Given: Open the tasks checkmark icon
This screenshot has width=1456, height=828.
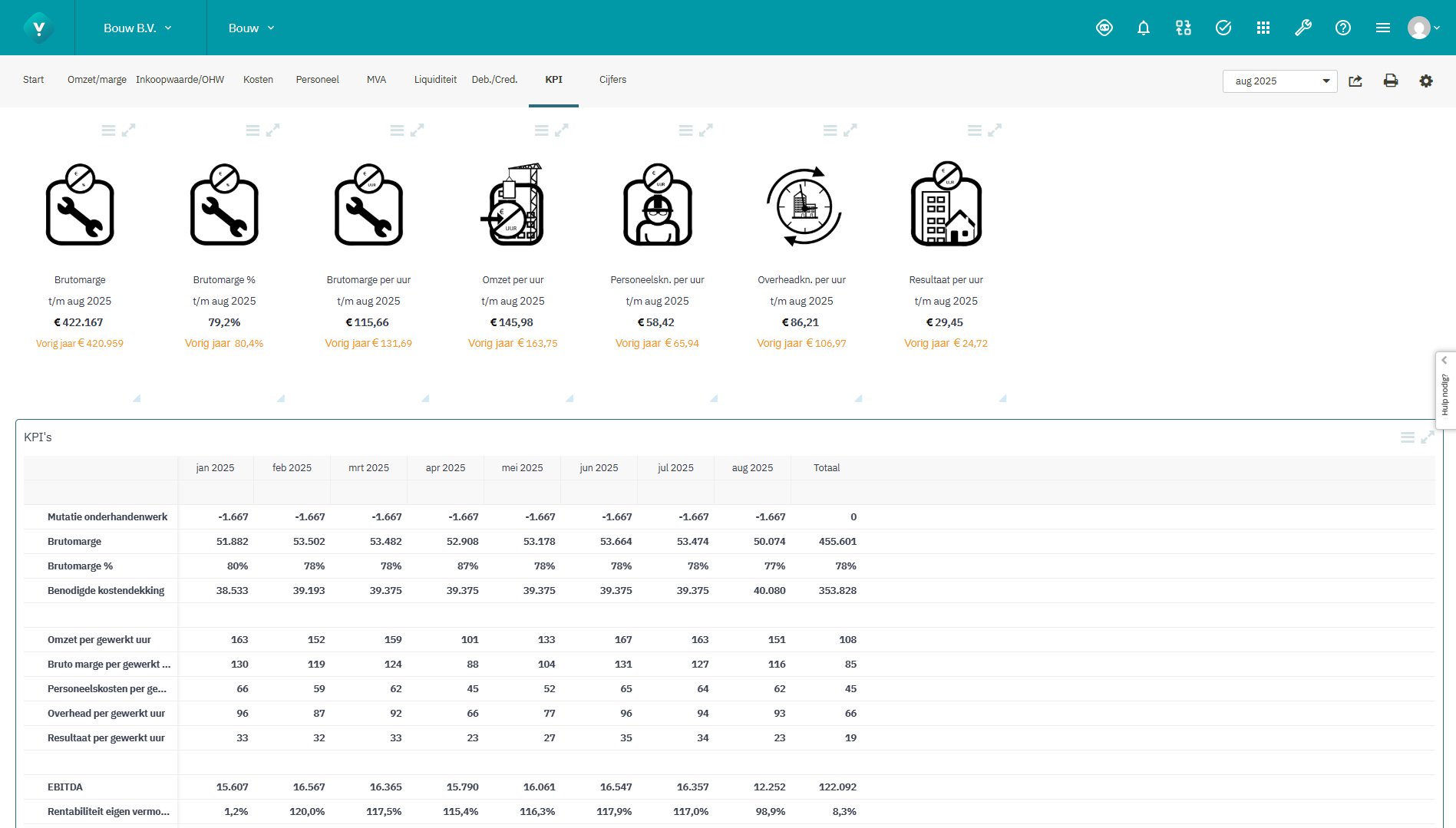Looking at the screenshot, I should pos(1223,28).
